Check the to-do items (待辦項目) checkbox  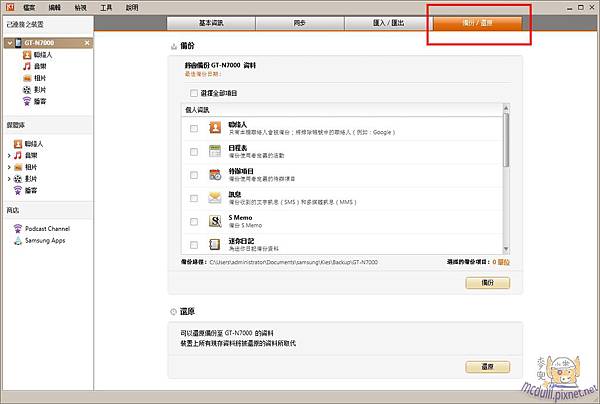194,175
